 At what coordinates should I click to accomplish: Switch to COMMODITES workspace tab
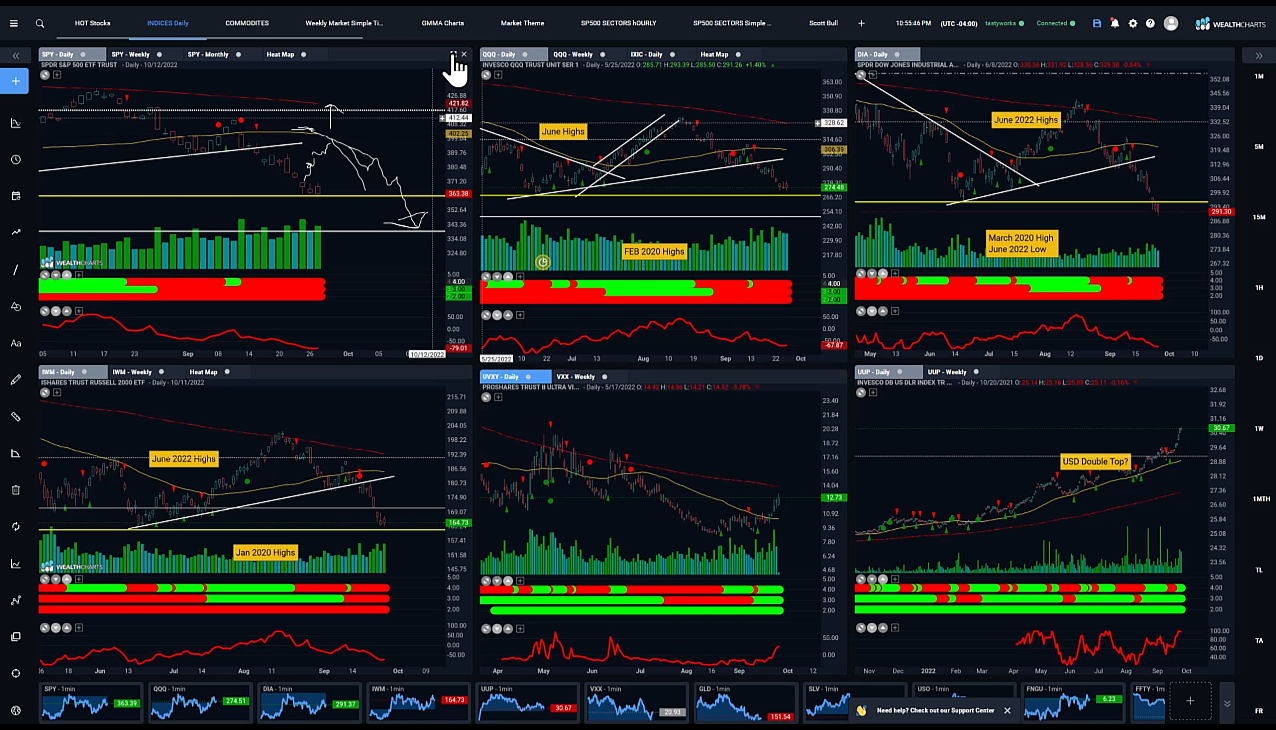(246, 23)
